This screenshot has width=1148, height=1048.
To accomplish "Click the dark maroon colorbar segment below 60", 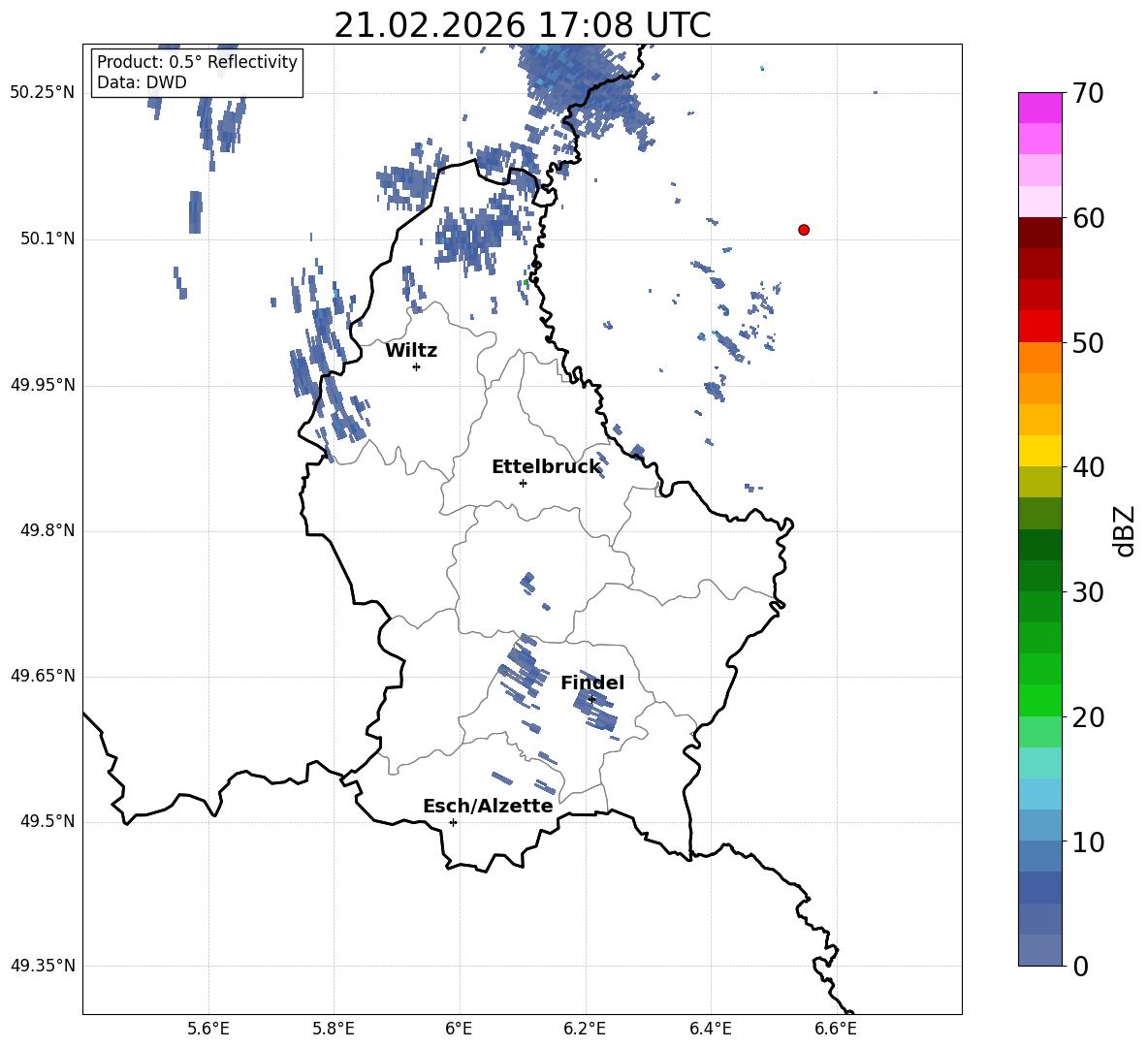I will coord(1039,233).
